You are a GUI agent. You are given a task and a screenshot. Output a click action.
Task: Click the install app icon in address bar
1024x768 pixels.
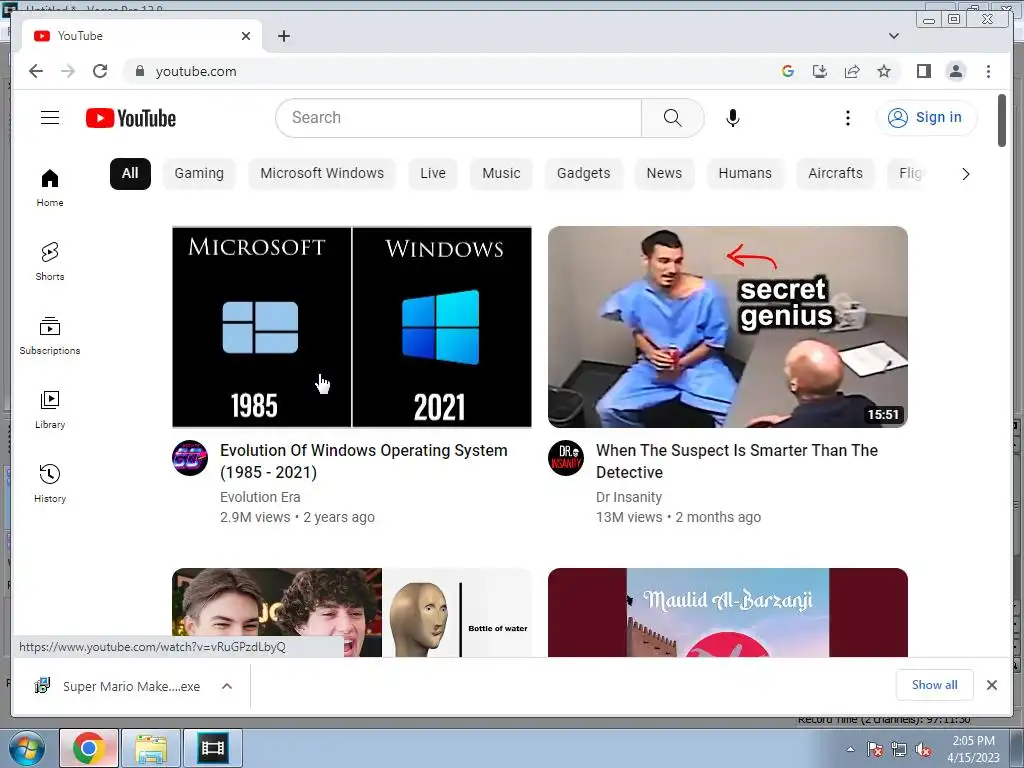coord(820,71)
